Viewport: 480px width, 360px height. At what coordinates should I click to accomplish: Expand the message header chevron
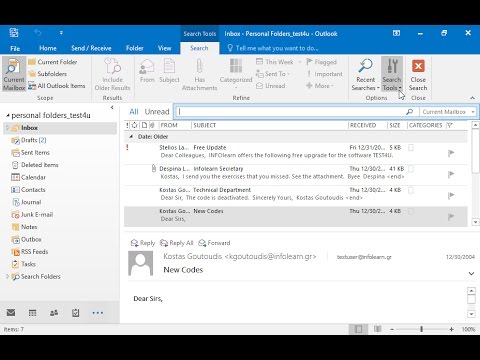point(471,274)
